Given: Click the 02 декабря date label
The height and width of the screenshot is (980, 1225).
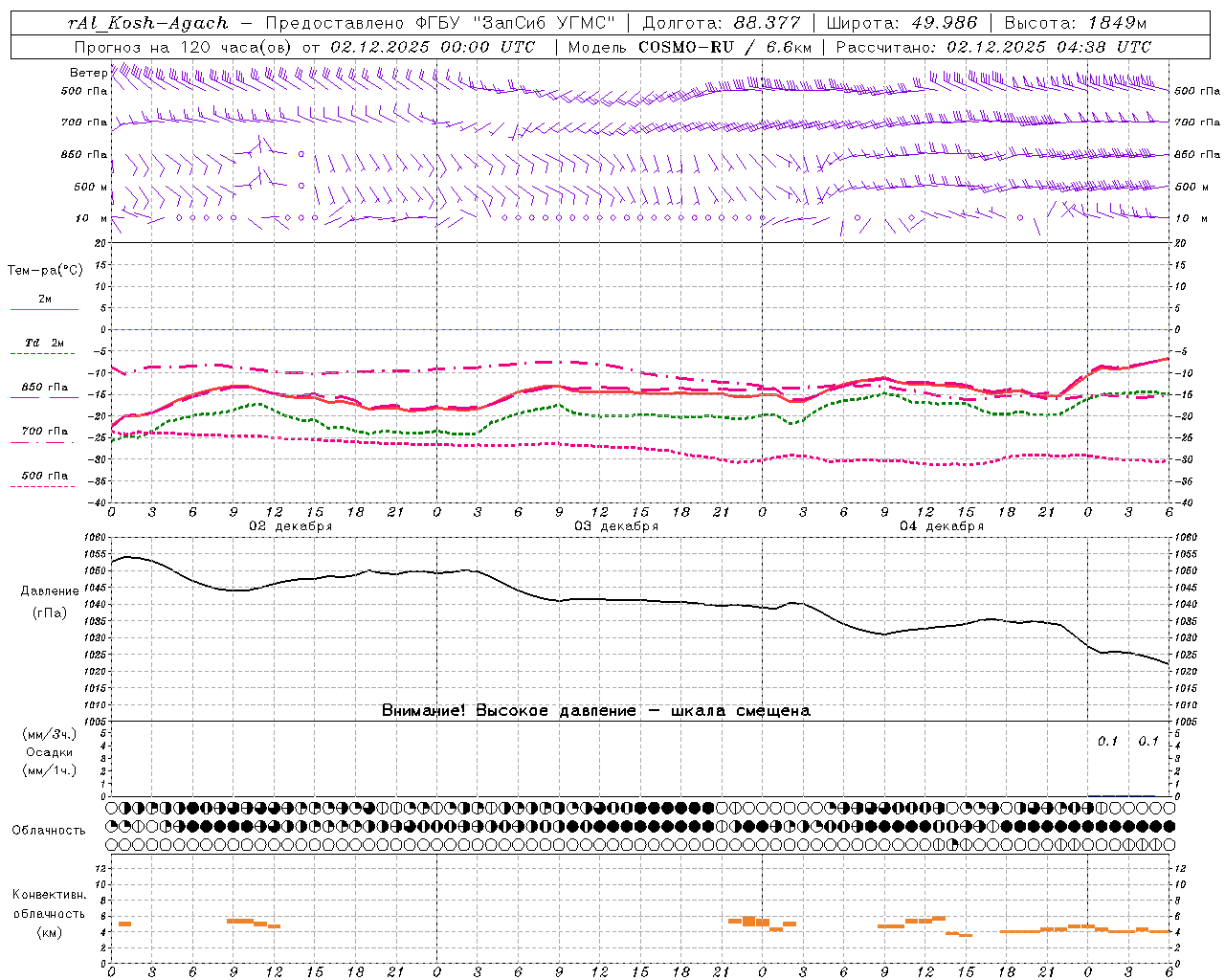Looking at the screenshot, I should click(291, 526).
